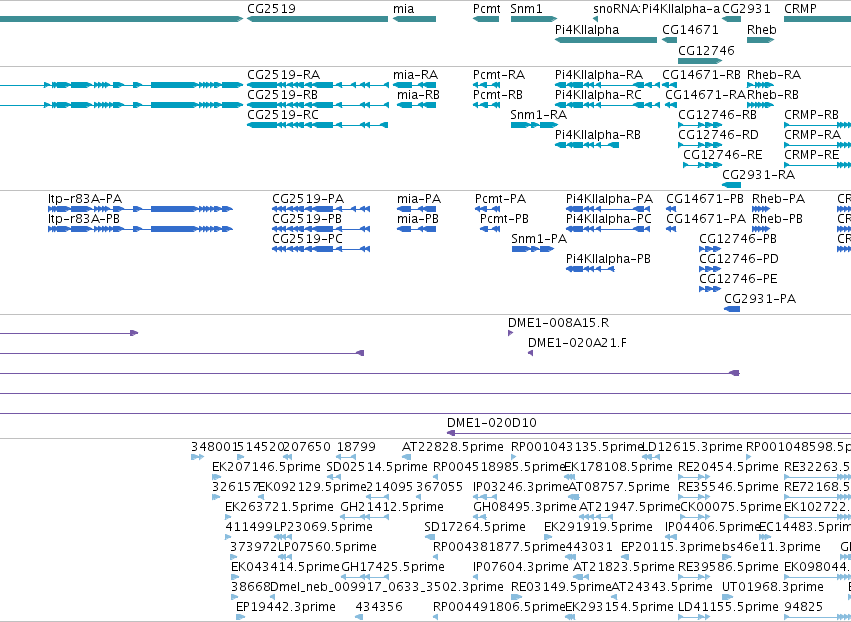Select EST EP19442.3prime
851x622 pixels.
[239, 617]
